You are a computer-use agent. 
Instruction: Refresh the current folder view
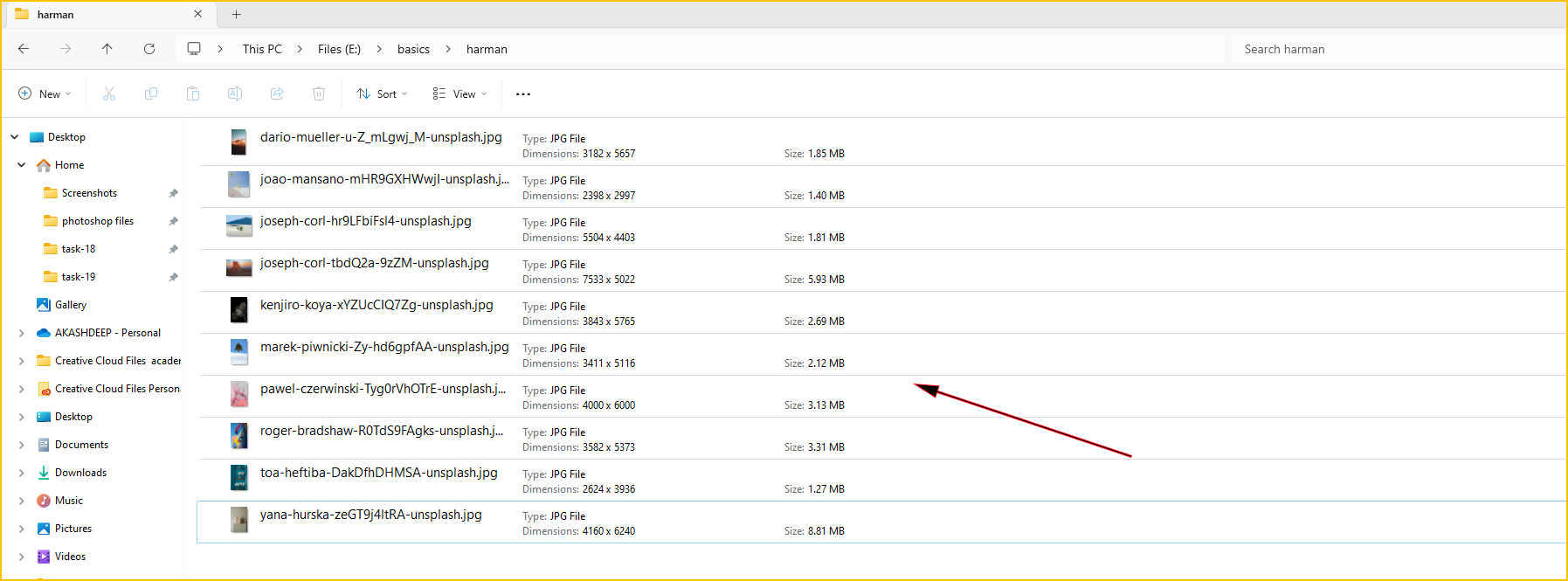click(149, 49)
